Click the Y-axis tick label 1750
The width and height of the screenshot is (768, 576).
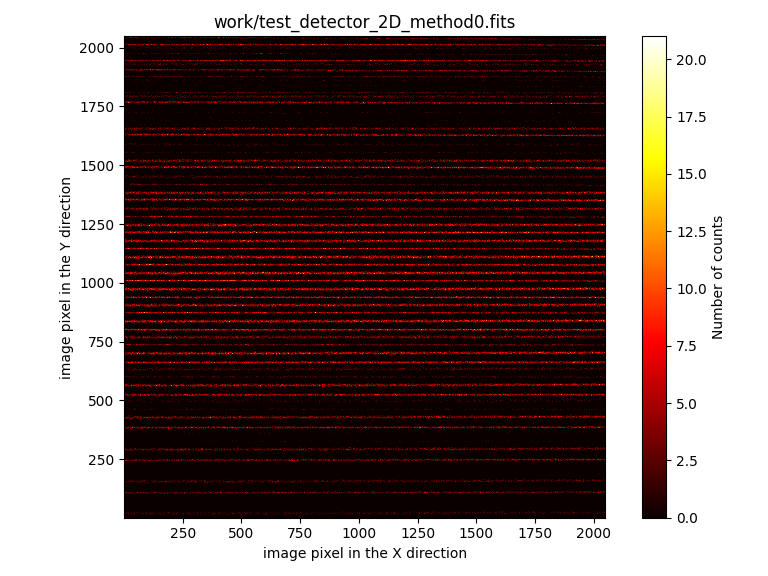(x=99, y=107)
